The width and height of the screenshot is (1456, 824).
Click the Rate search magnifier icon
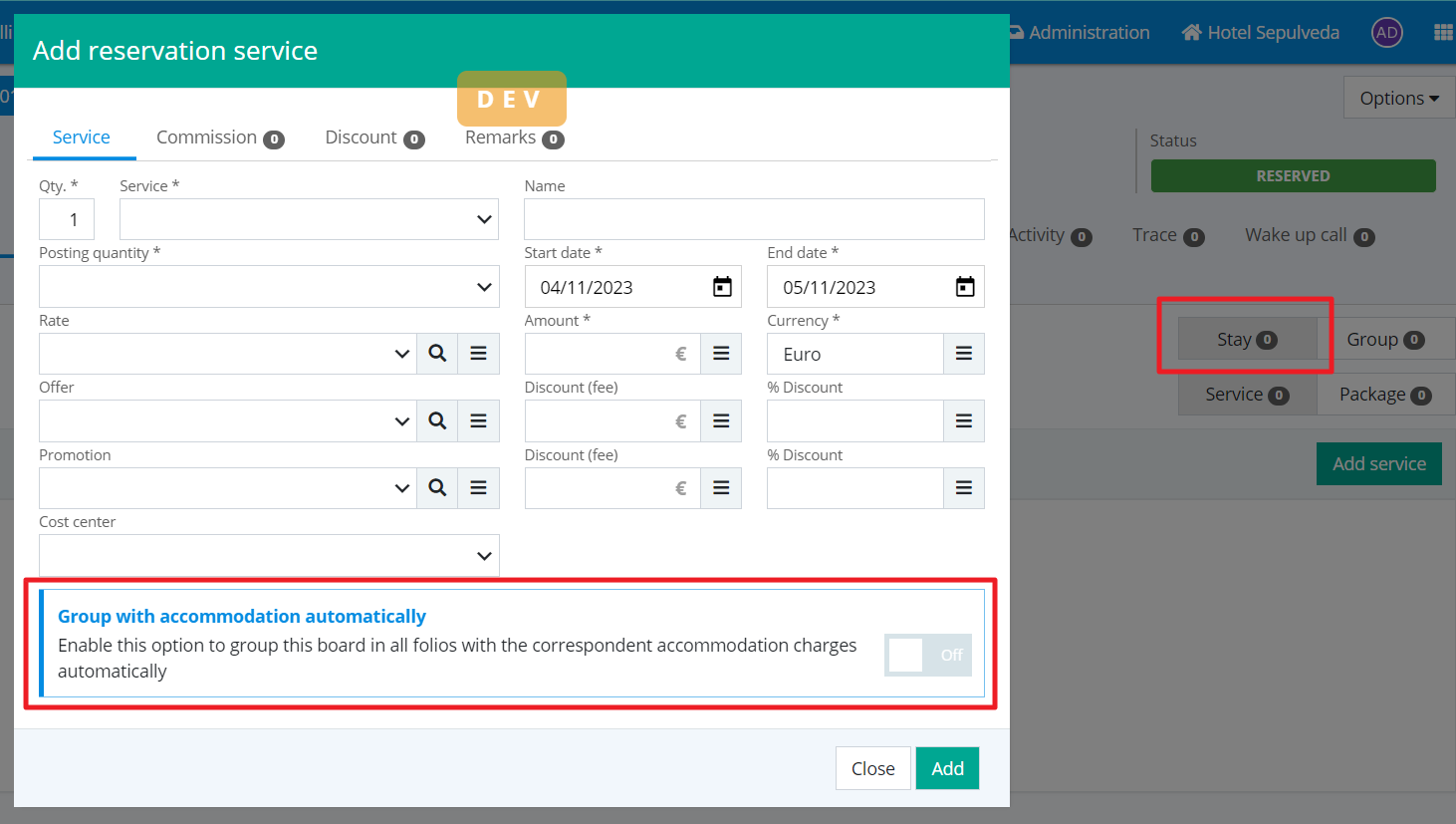point(437,354)
